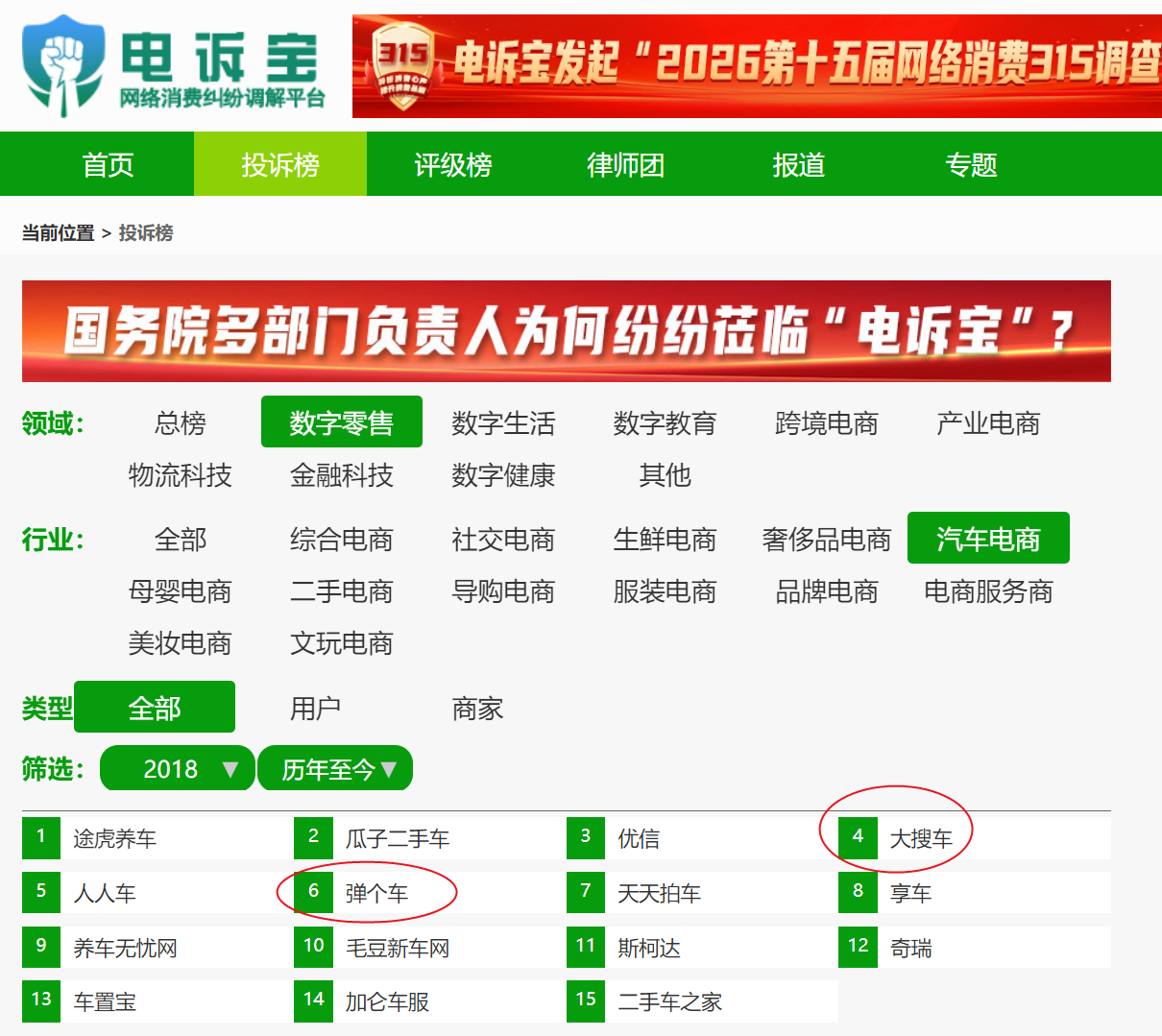Click the 电诉宝 fist shield logo

point(63,65)
